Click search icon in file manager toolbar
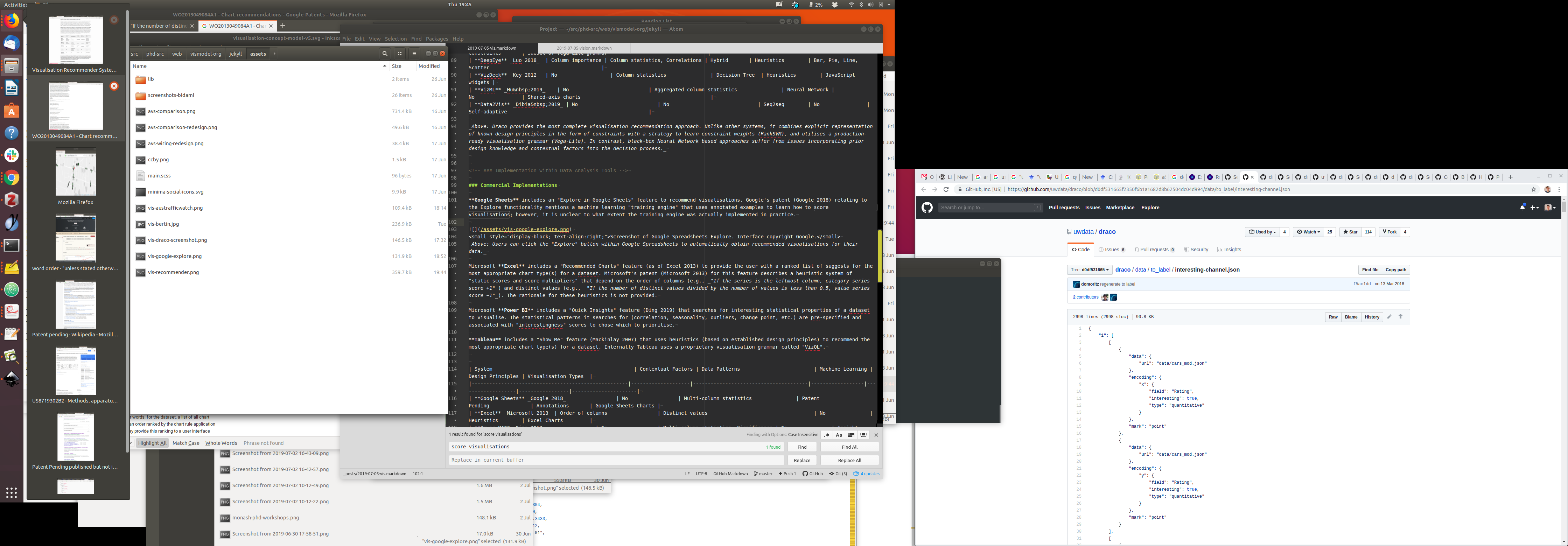 pos(385,54)
